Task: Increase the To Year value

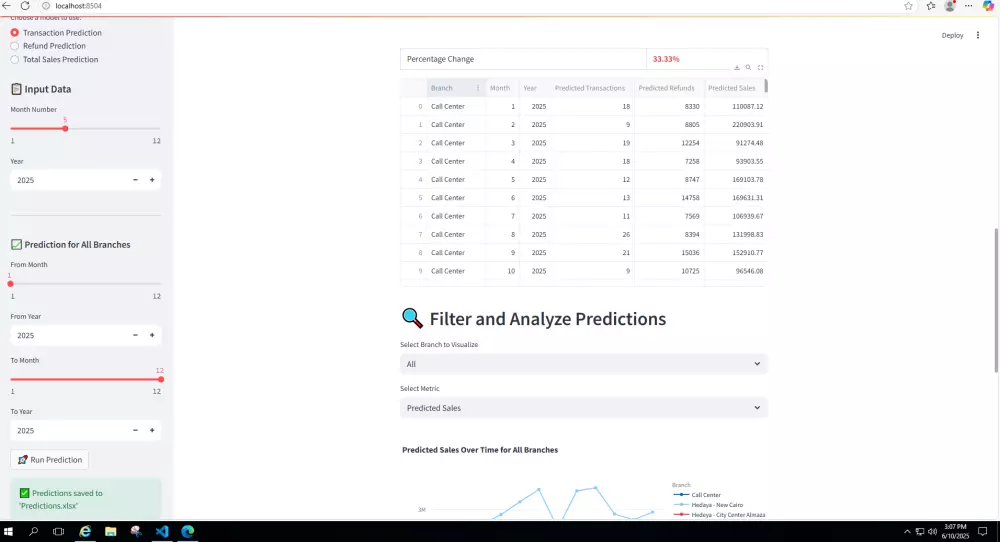Action: tap(152, 430)
